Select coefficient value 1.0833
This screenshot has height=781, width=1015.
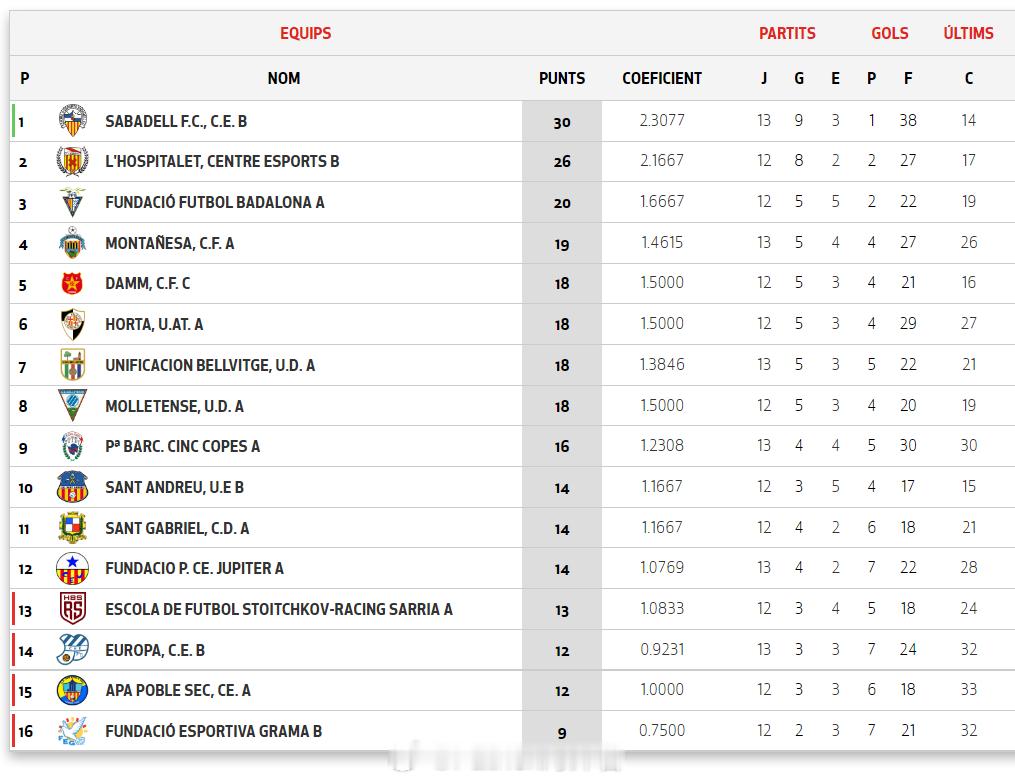(x=662, y=608)
